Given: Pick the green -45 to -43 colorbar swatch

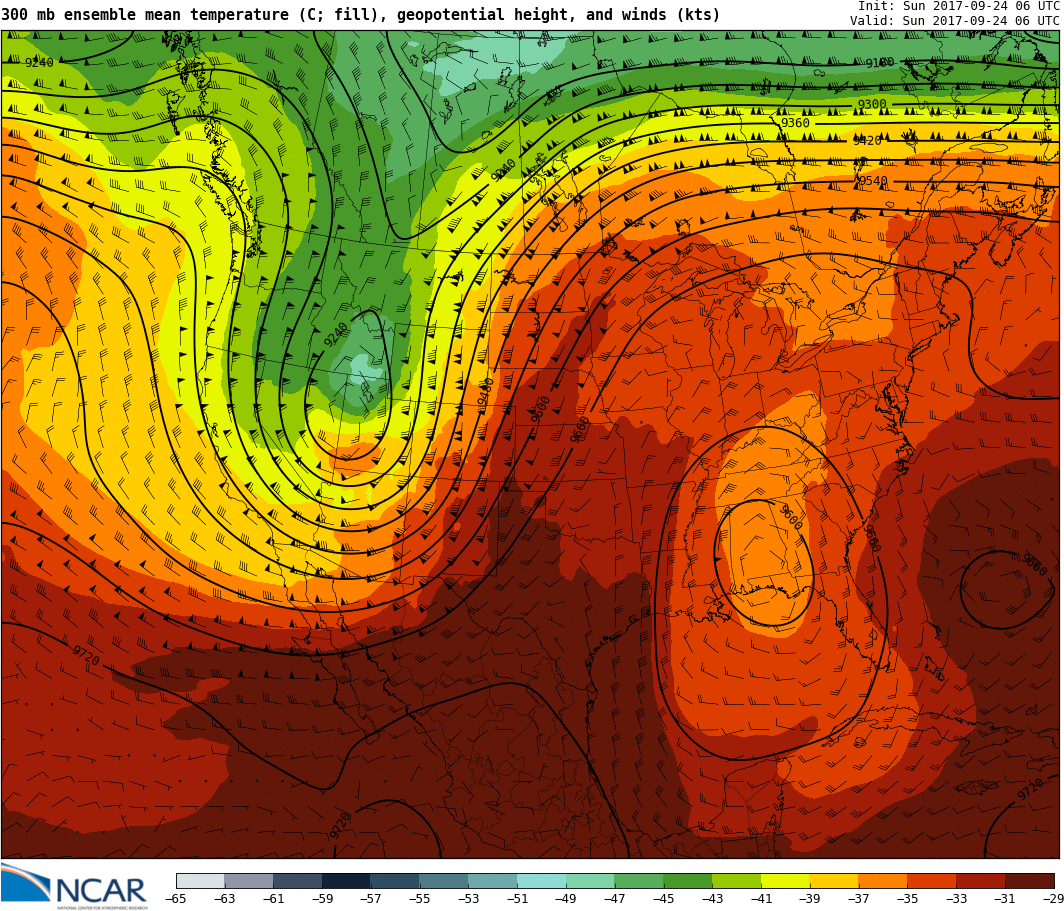Looking at the screenshot, I should click(688, 880).
